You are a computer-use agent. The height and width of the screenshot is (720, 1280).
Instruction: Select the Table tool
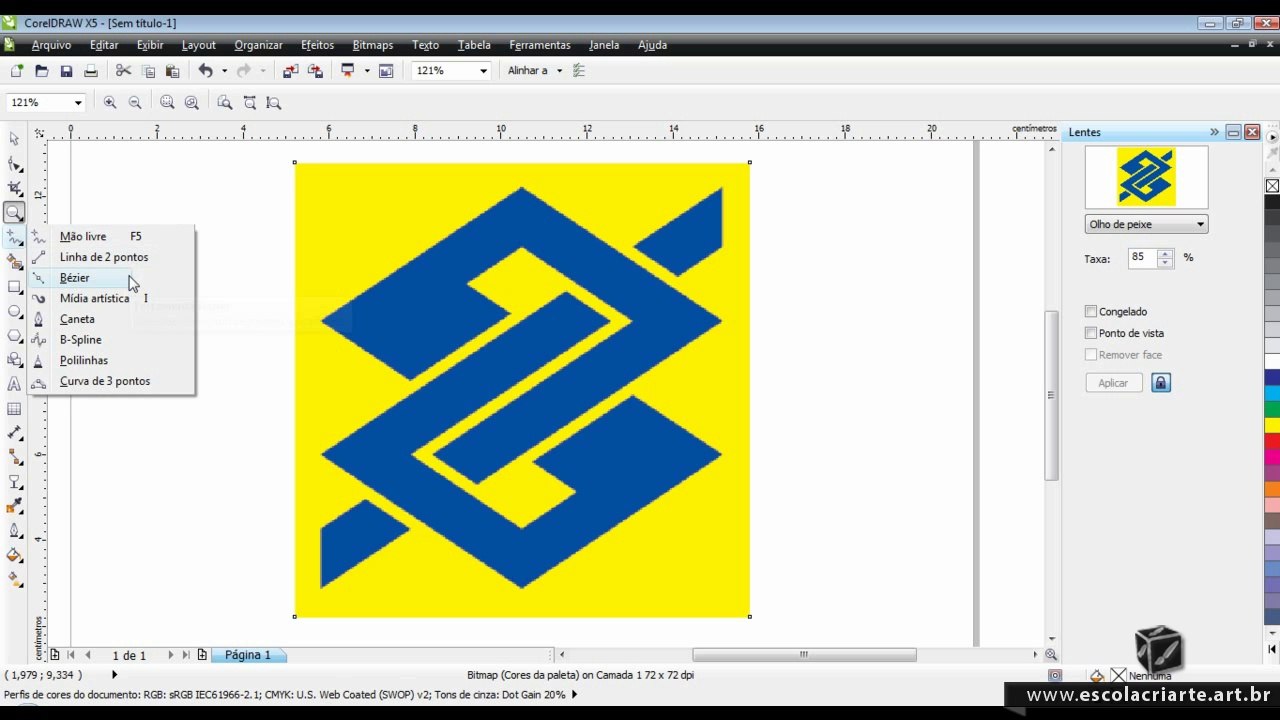pyautogui.click(x=14, y=409)
